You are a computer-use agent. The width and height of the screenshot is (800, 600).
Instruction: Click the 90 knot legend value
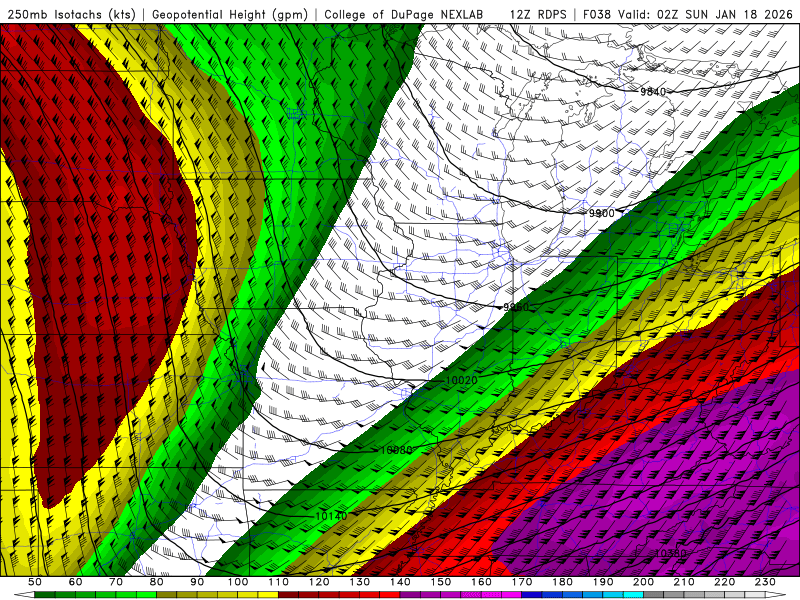click(x=197, y=582)
